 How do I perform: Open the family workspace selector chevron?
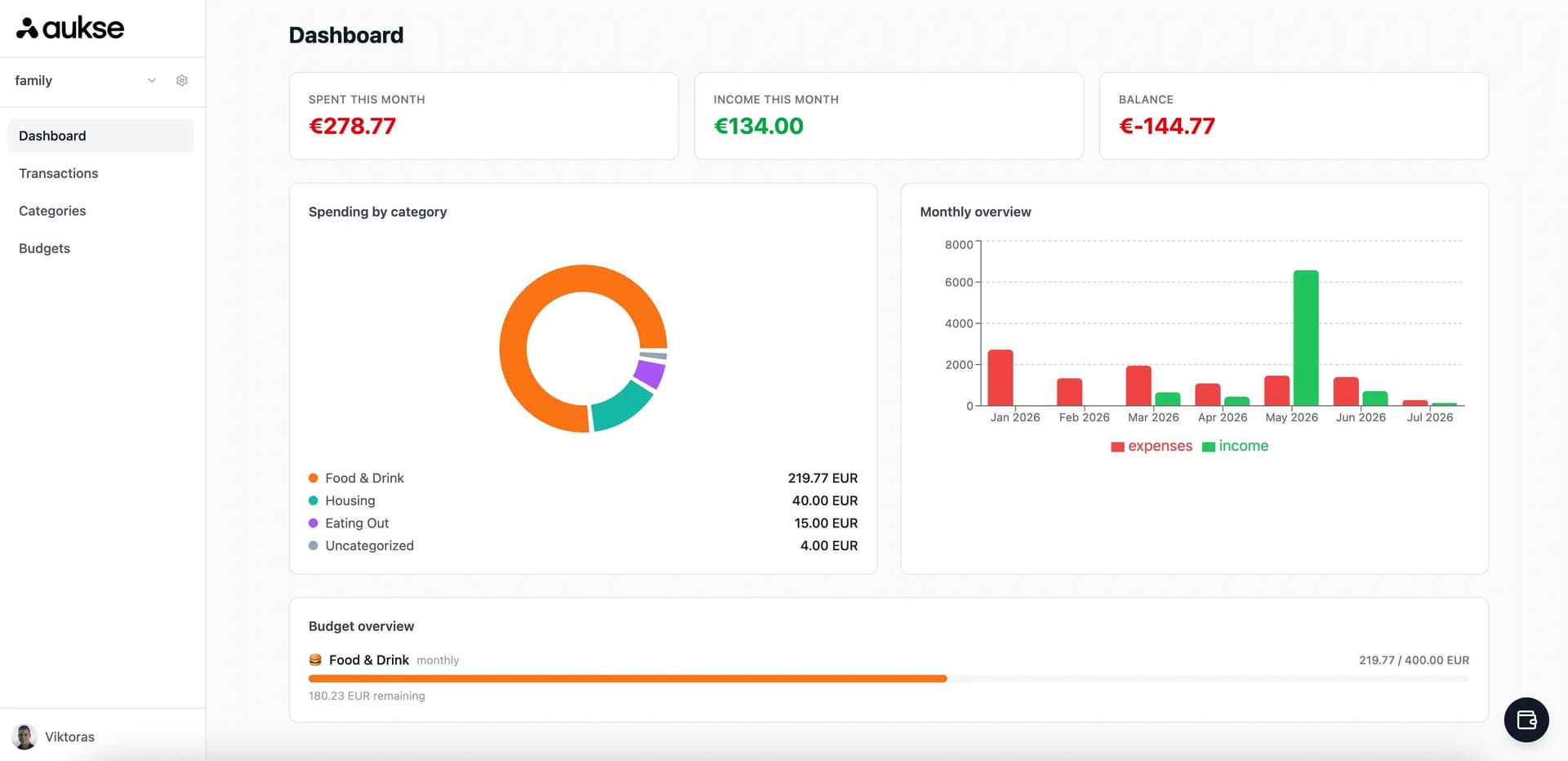pyautogui.click(x=152, y=80)
